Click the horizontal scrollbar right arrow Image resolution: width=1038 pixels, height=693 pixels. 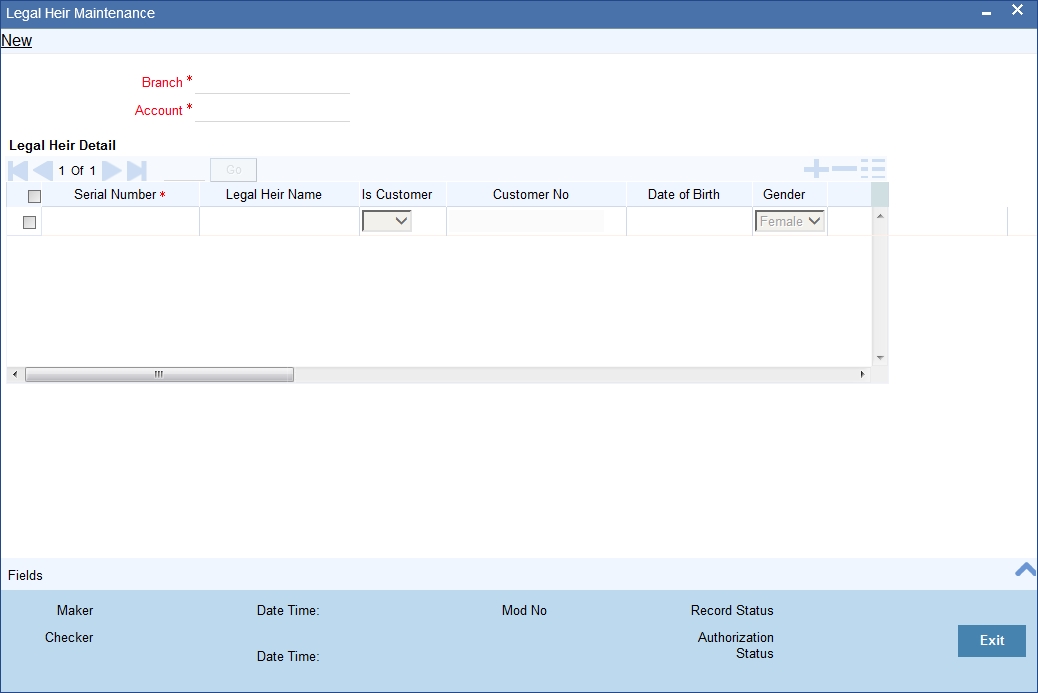862,375
